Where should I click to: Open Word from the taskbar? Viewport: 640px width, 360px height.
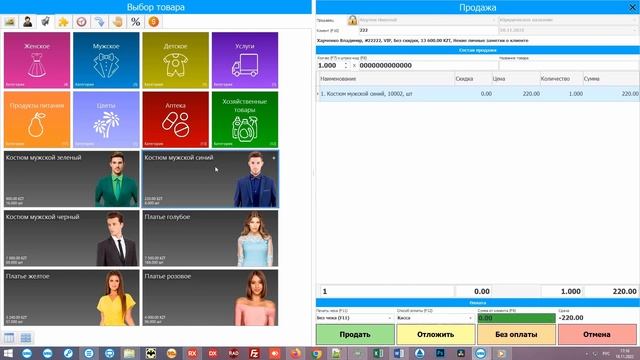point(399,353)
